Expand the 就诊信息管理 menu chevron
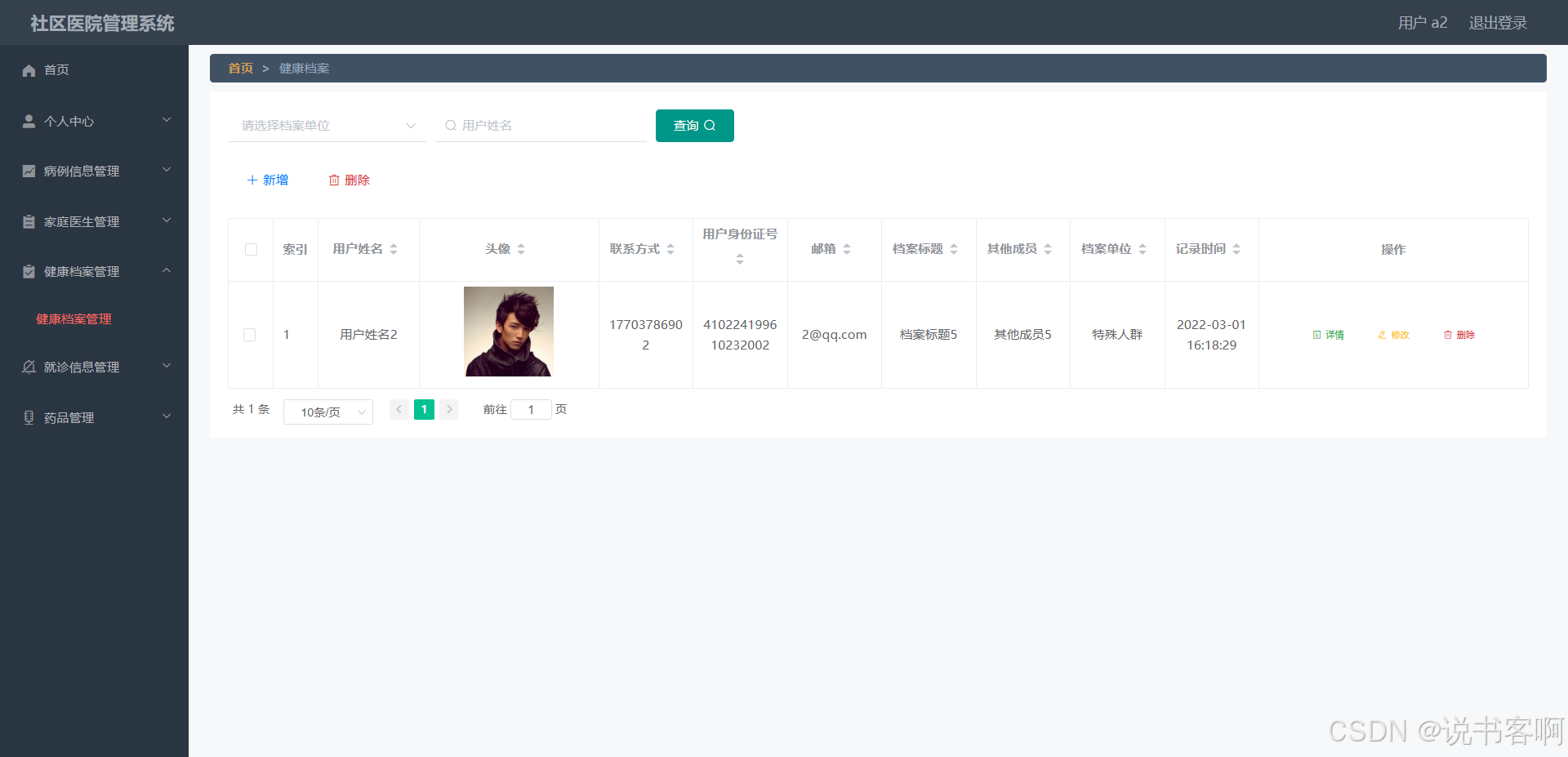 click(167, 366)
